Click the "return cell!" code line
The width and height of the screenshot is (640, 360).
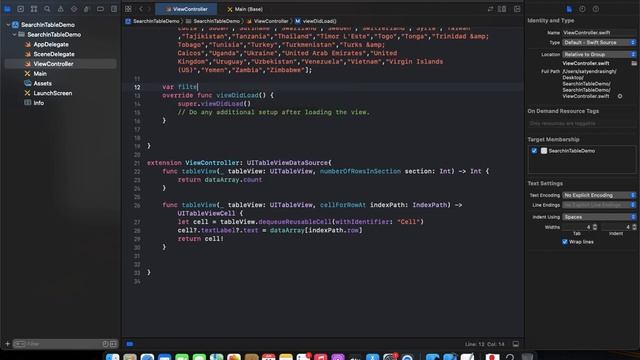click(200, 239)
